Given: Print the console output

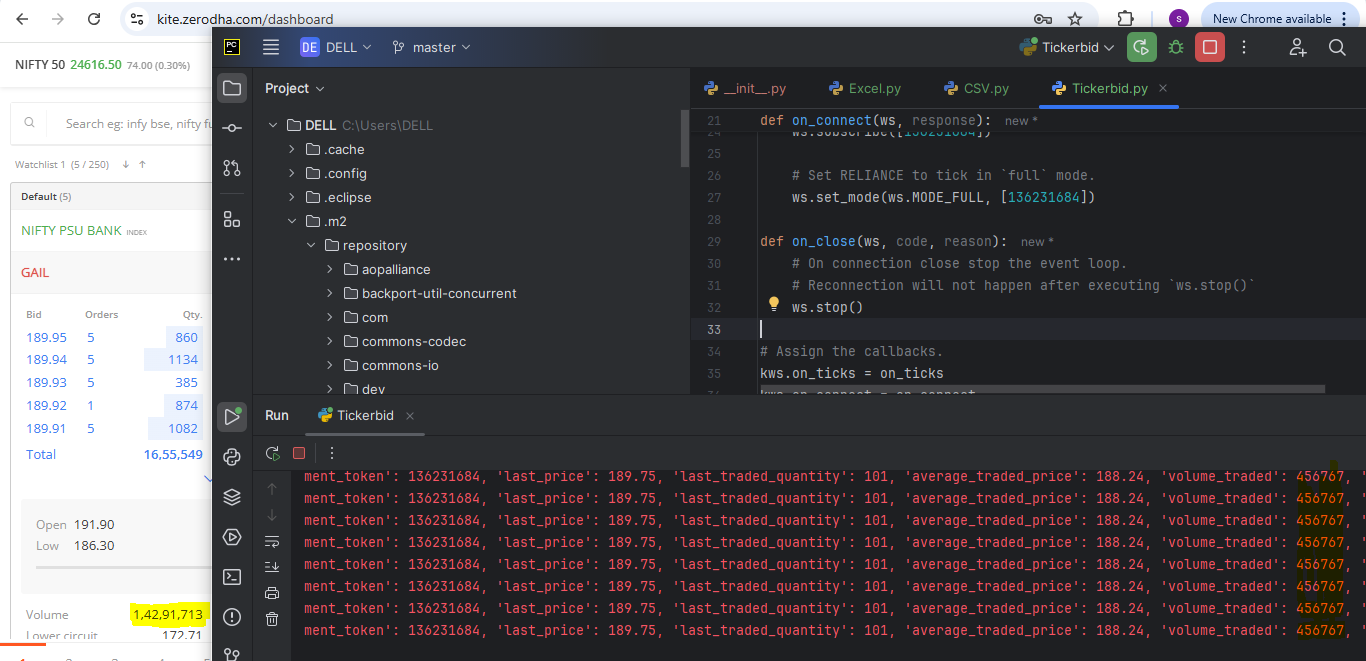Looking at the screenshot, I should tap(272, 593).
